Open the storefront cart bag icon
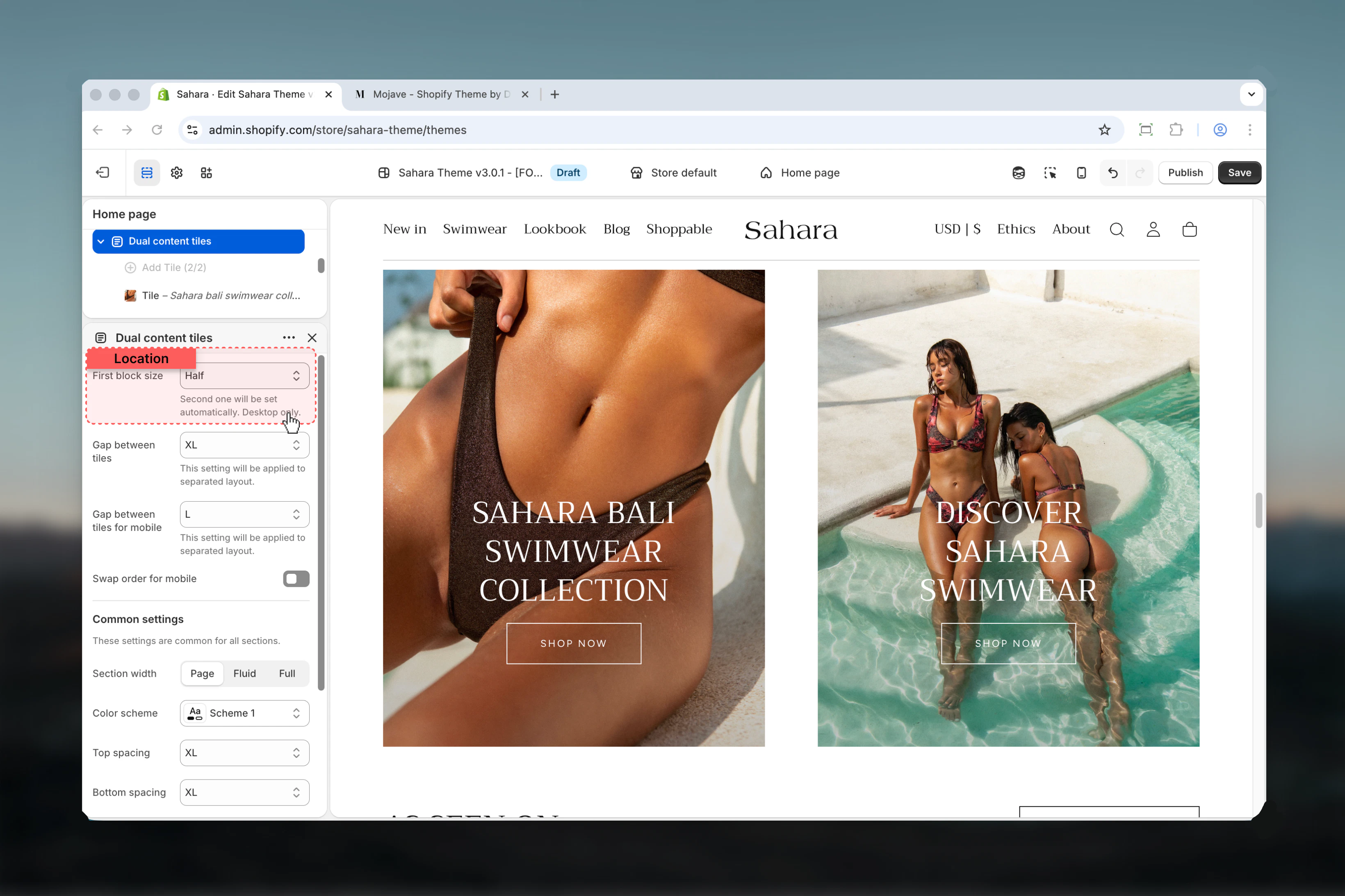Screen dimensions: 1345x896 [x=1190, y=230]
